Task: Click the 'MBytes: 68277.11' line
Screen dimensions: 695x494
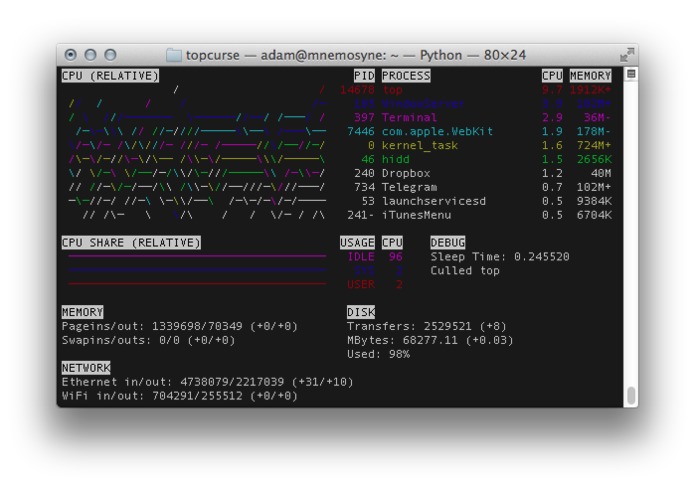Action: click(x=430, y=340)
